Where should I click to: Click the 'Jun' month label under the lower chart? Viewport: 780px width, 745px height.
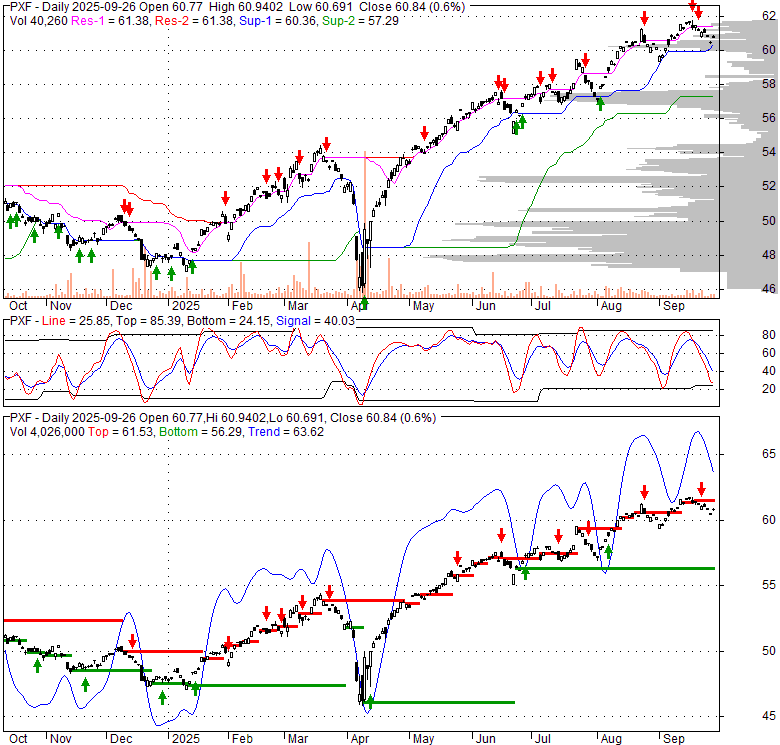click(485, 739)
